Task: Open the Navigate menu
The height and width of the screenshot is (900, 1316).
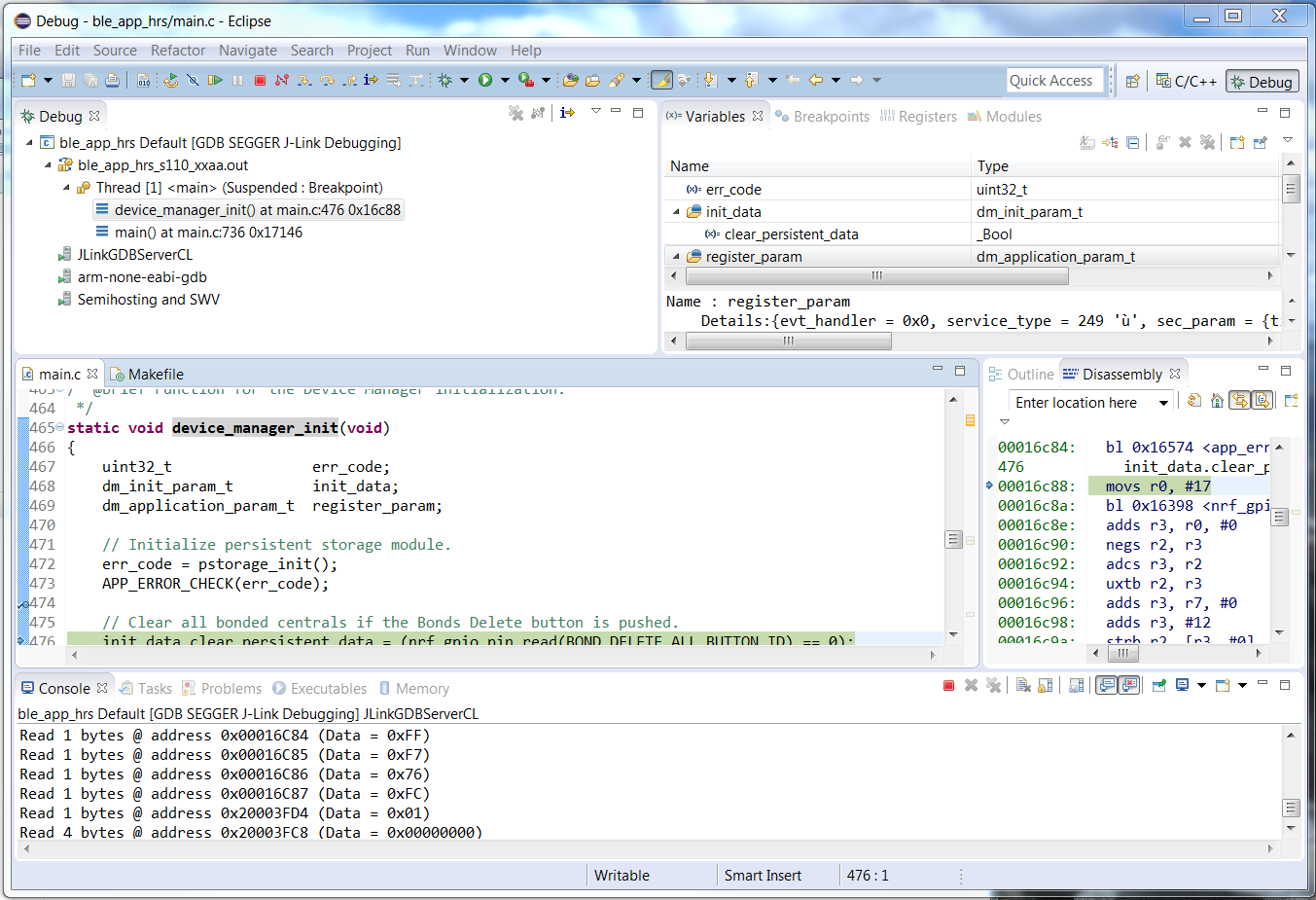Action: [x=248, y=51]
